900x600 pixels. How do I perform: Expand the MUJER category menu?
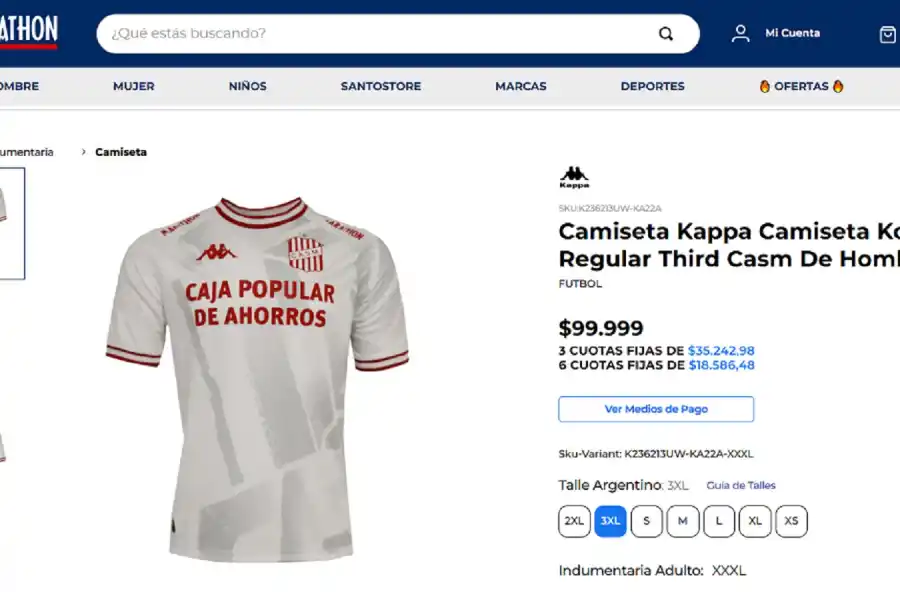coord(134,86)
